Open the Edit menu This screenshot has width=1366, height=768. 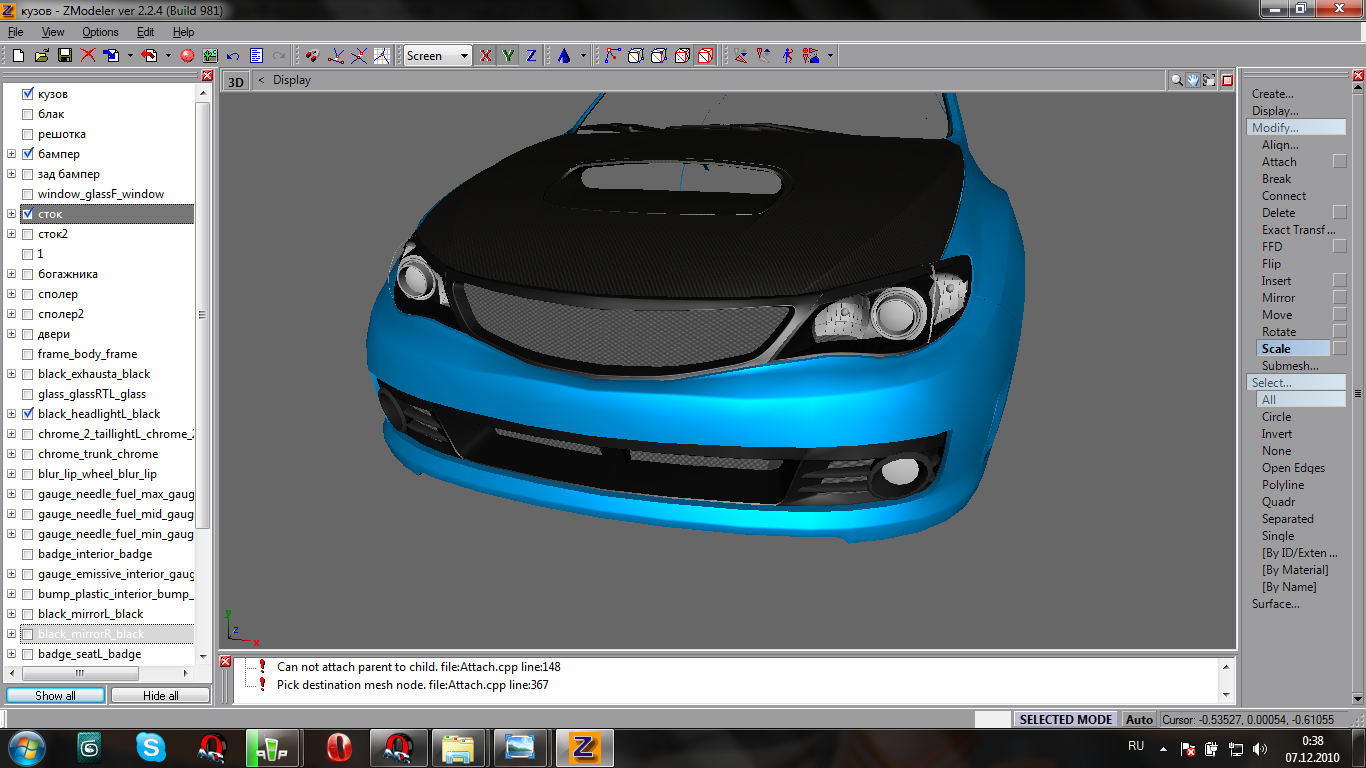point(145,32)
